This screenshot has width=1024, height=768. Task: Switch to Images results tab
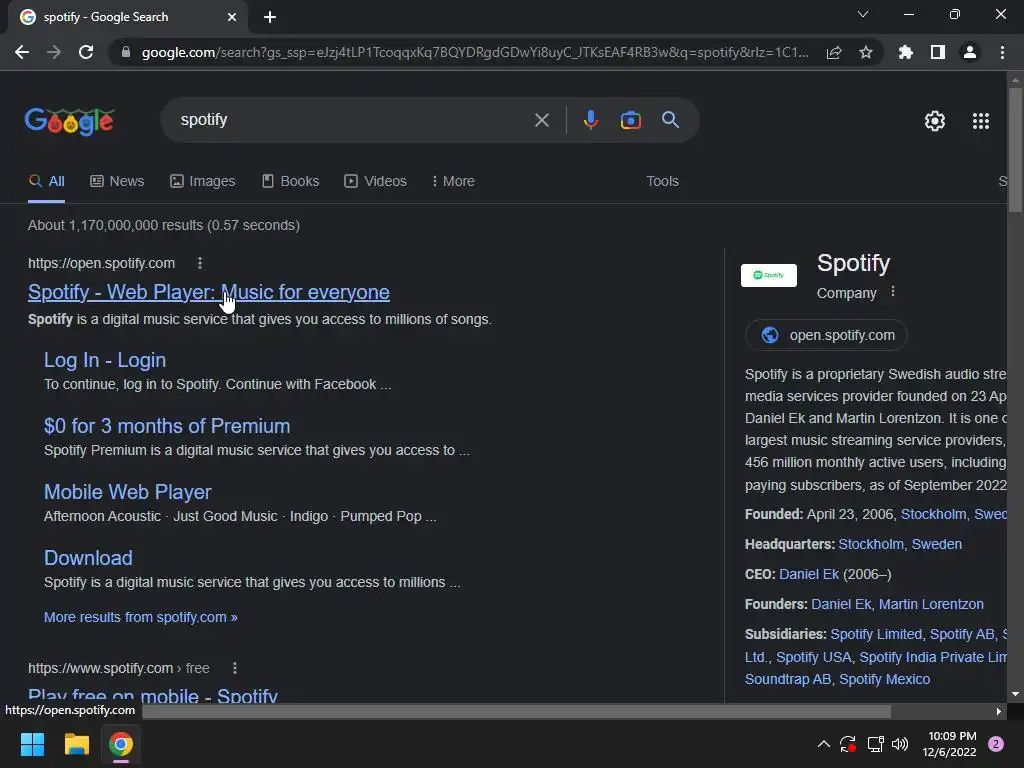tap(202, 181)
